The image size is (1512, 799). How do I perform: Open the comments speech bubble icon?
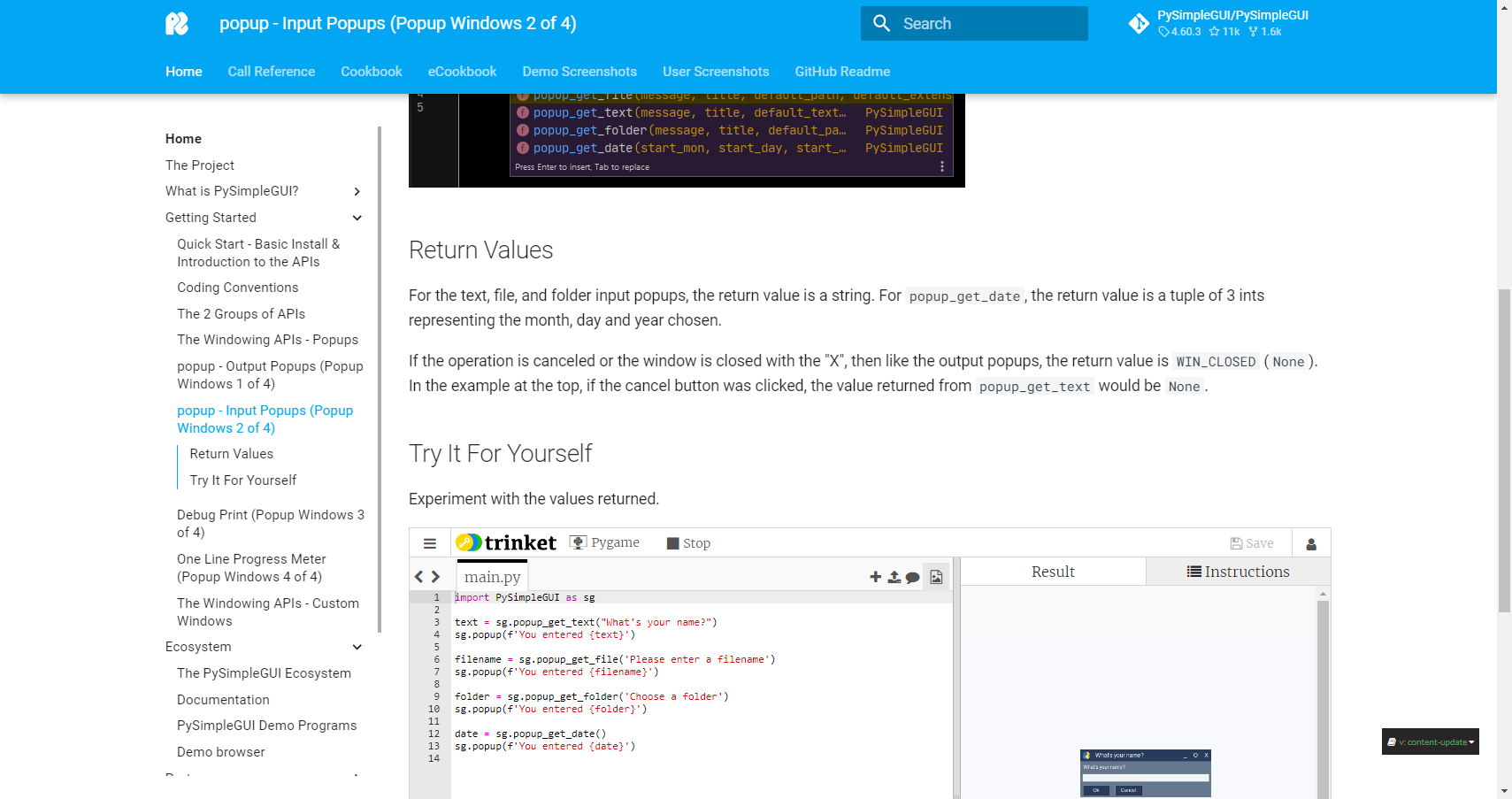[x=913, y=578]
